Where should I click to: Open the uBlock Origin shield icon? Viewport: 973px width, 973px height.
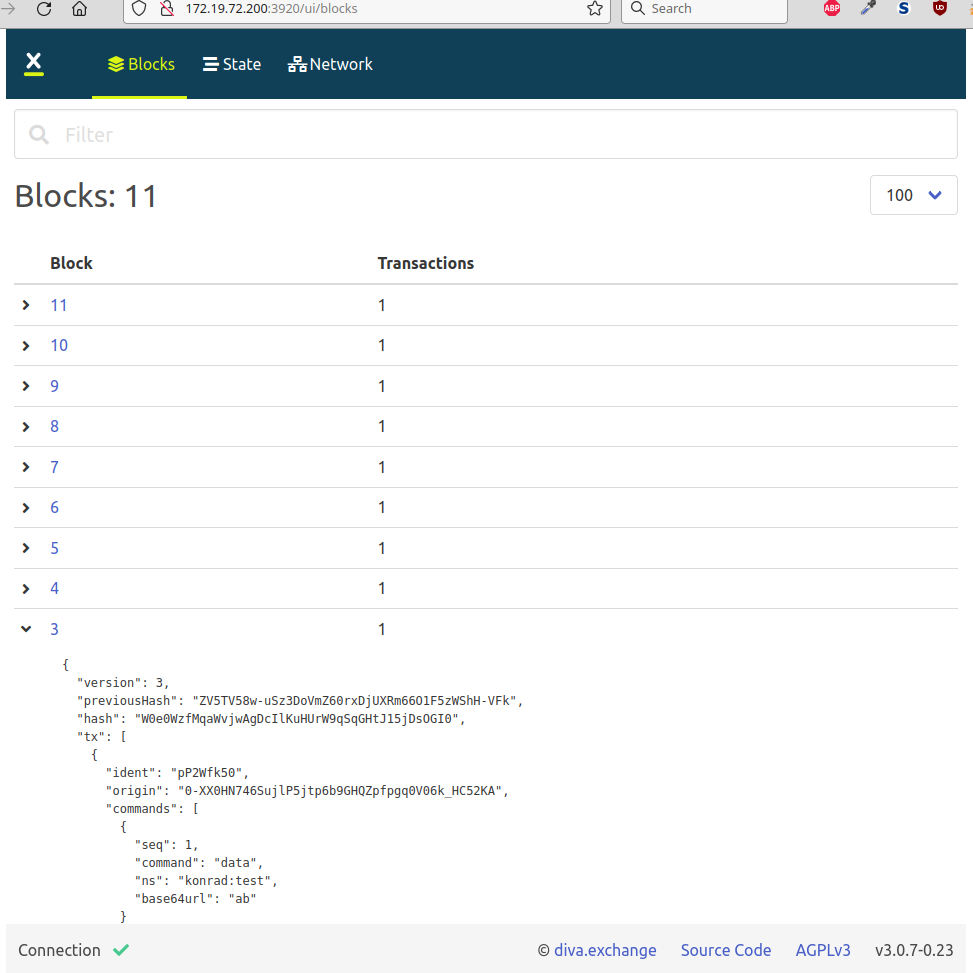coord(939,9)
